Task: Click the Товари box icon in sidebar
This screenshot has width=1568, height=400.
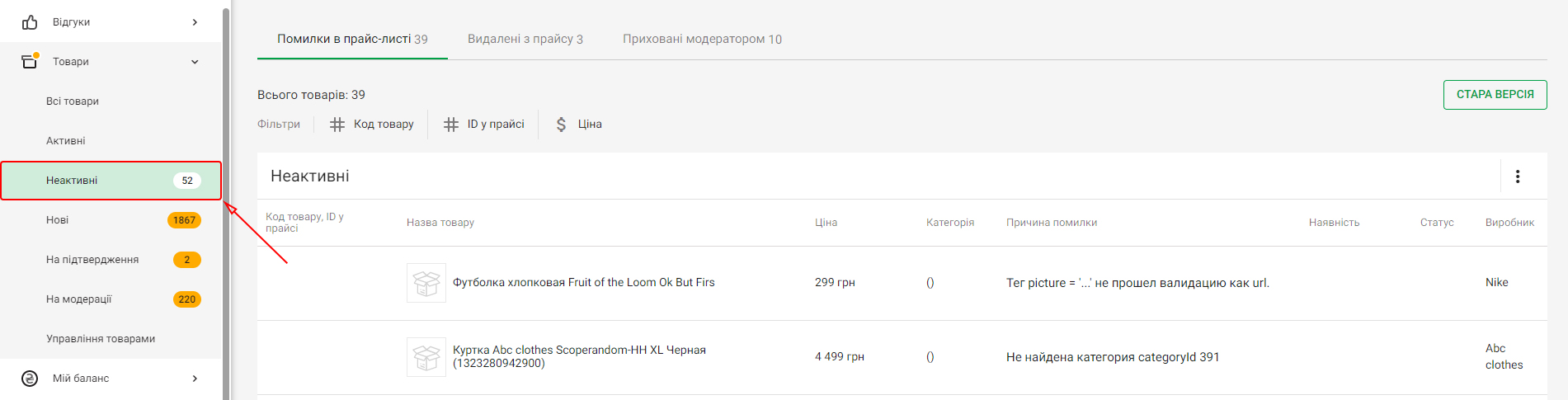Action: coord(30,62)
